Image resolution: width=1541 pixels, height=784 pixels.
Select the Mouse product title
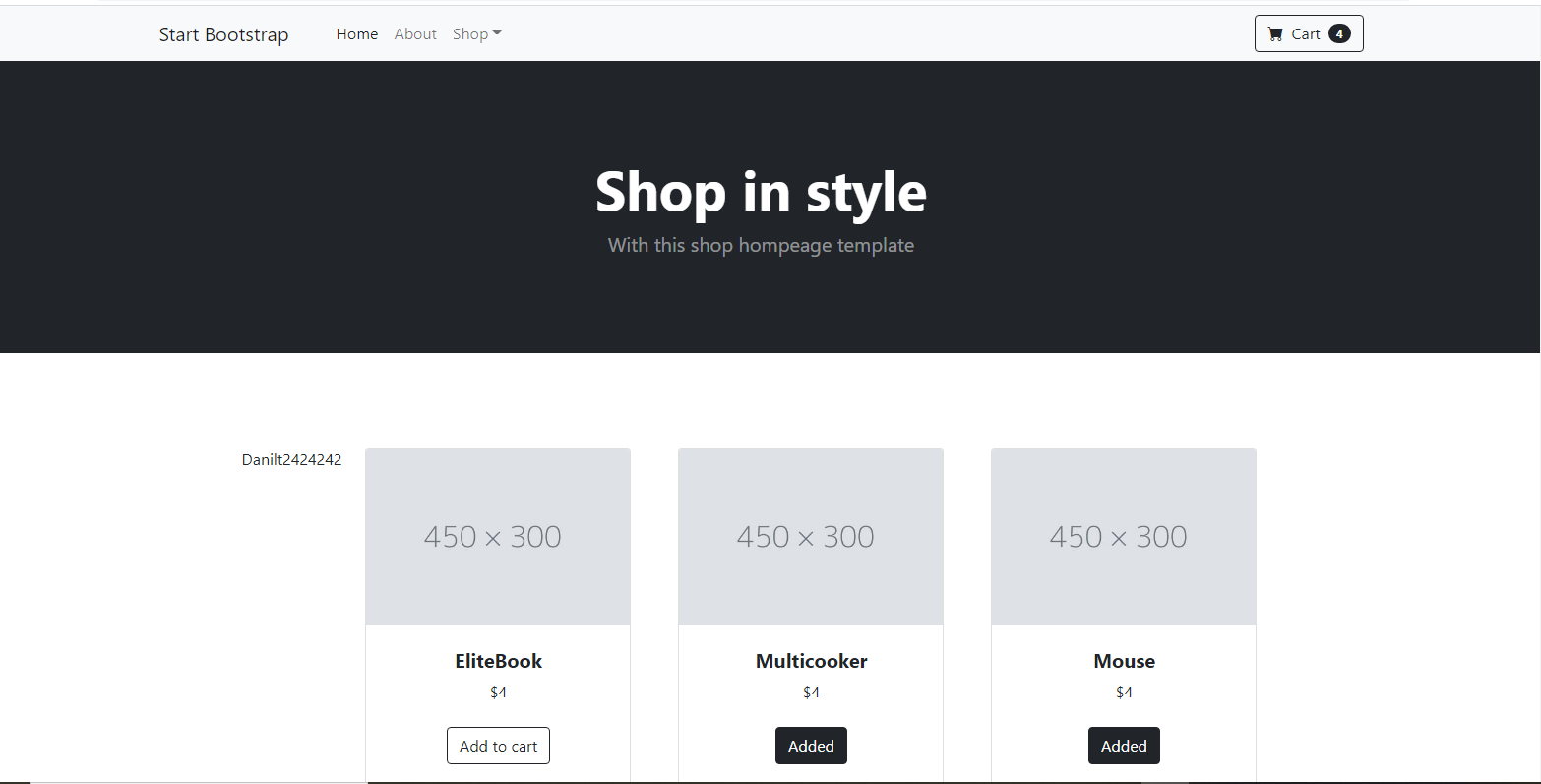1124,661
